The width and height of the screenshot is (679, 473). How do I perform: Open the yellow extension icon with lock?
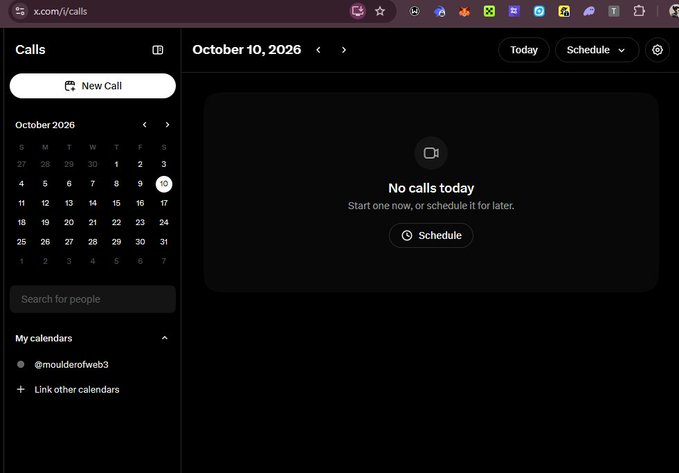tap(564, 11)
